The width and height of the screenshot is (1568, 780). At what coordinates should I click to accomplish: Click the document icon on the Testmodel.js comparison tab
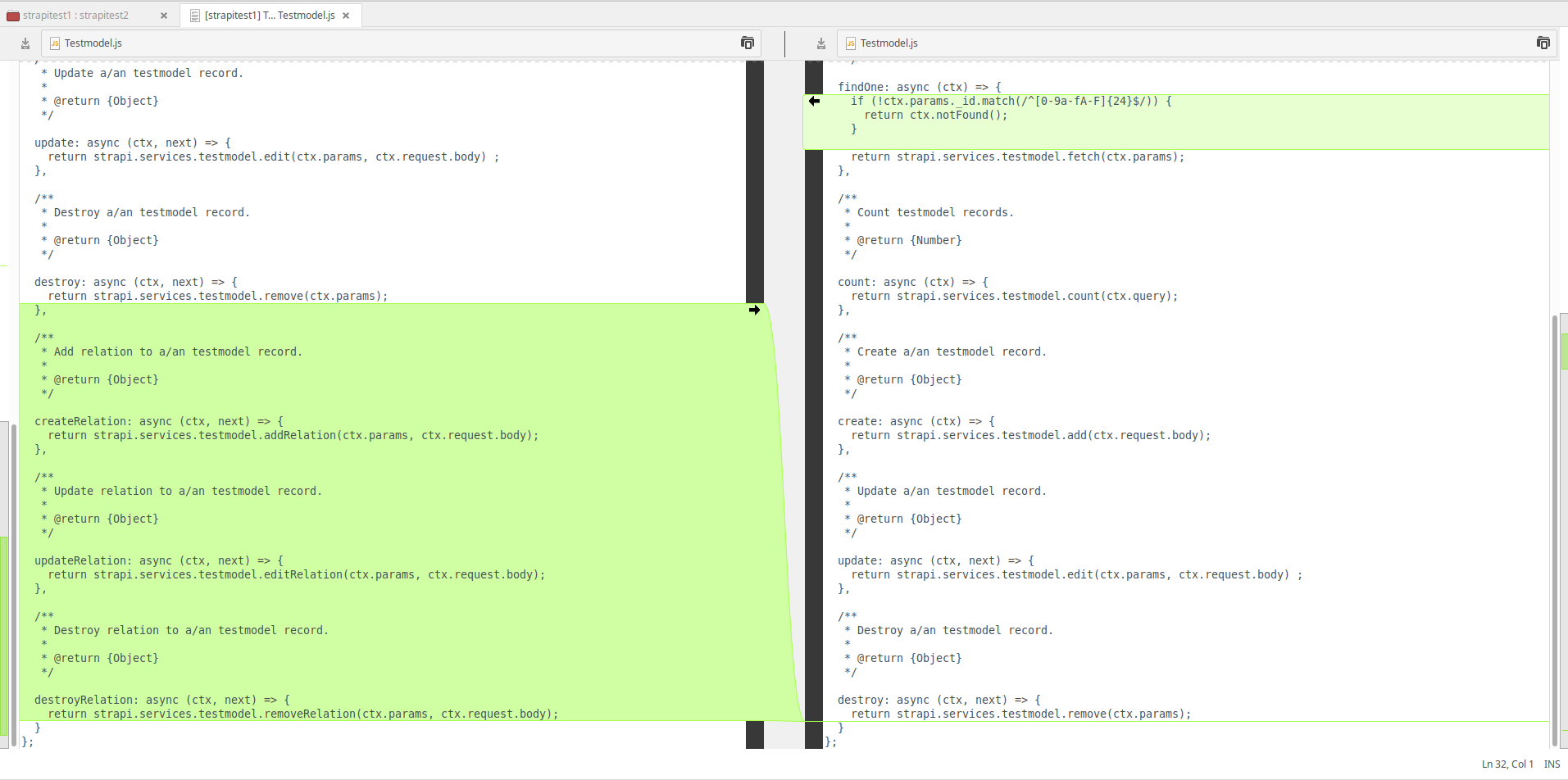point(195,15)
